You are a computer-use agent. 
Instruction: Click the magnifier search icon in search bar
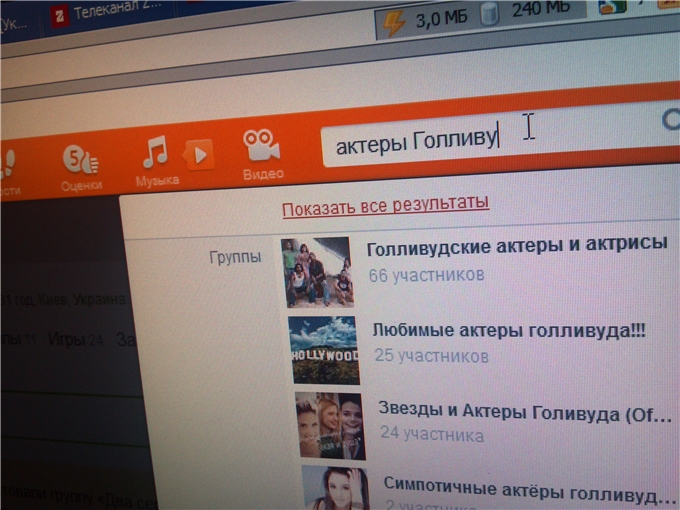click(671, 119)
